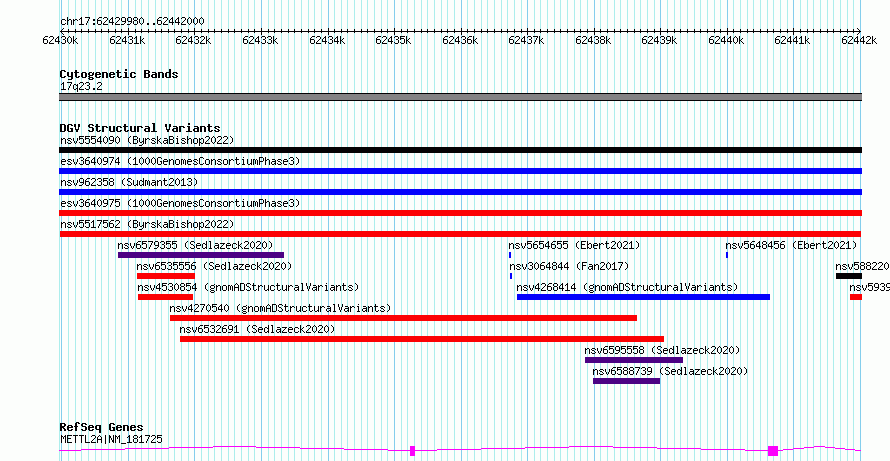The image size is (890, 461).
Task: Open the METTL2A|NM_181725 gene label
Action: (x=111, y=439)
